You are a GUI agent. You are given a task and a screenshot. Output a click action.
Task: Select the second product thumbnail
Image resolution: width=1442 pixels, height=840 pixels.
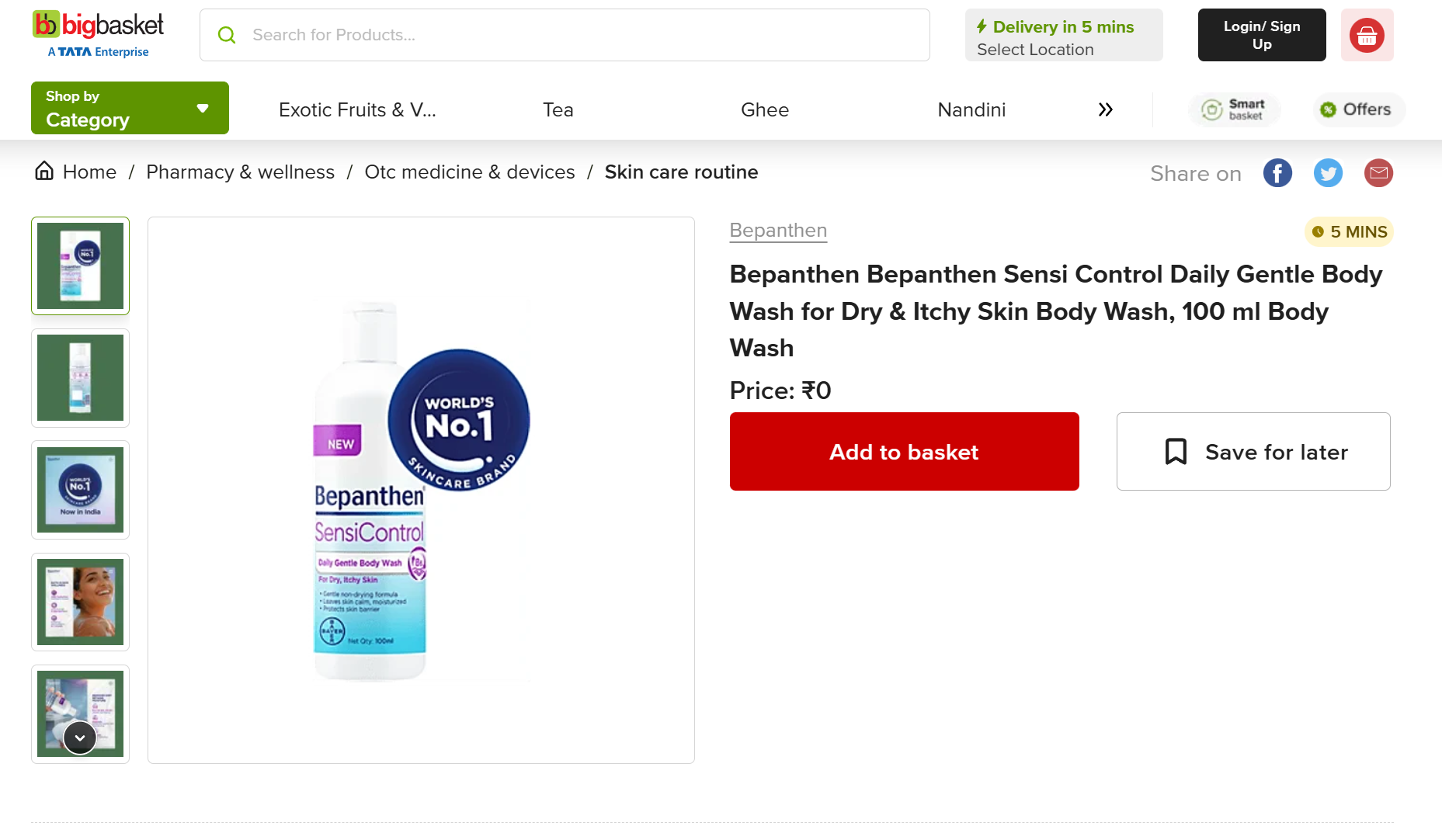tap(80, 378)
